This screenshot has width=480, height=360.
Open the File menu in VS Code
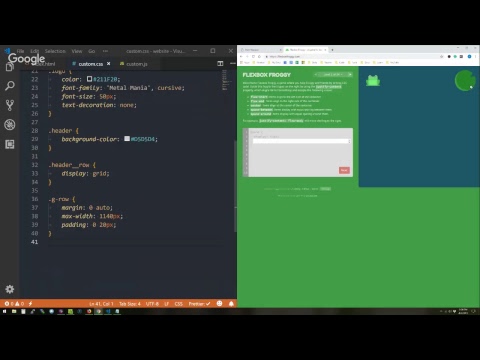click(20, 51)
